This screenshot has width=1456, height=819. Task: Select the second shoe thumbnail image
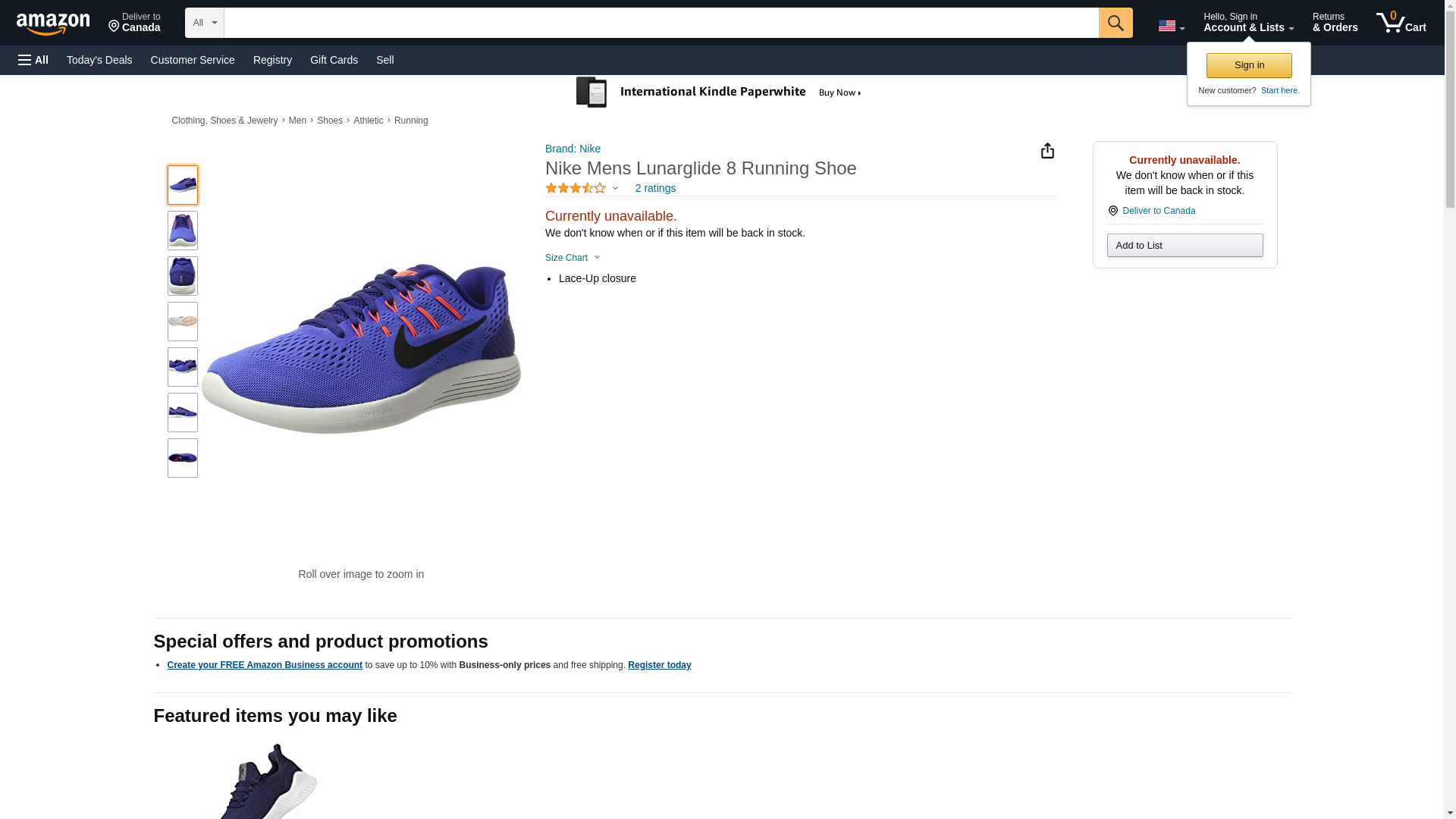point(183,231)
